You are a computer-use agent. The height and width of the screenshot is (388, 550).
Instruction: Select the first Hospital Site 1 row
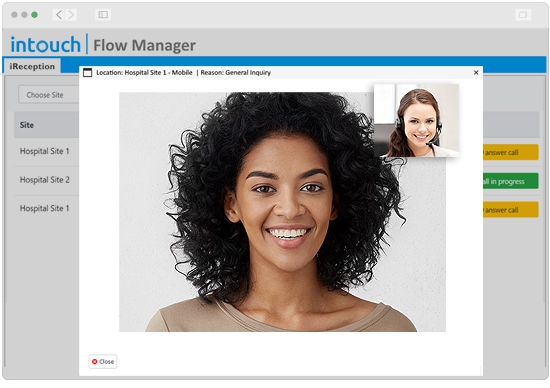pos(45,151)
